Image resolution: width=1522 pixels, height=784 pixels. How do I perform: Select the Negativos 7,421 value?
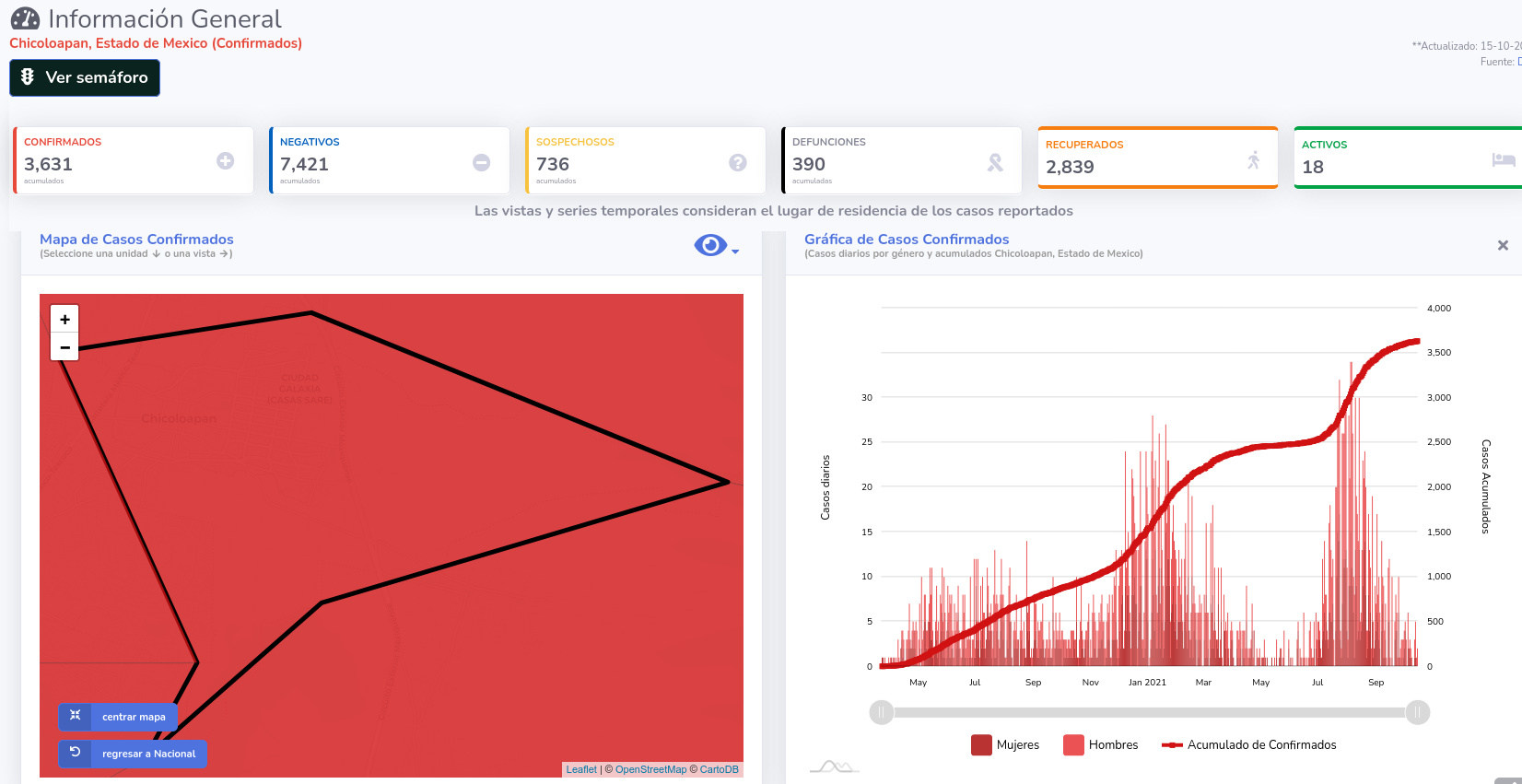click(304, 164)
